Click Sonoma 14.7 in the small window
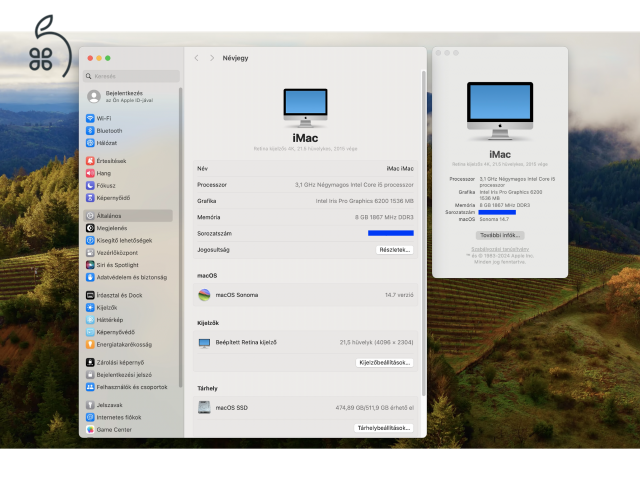 [x=494, y=219]
